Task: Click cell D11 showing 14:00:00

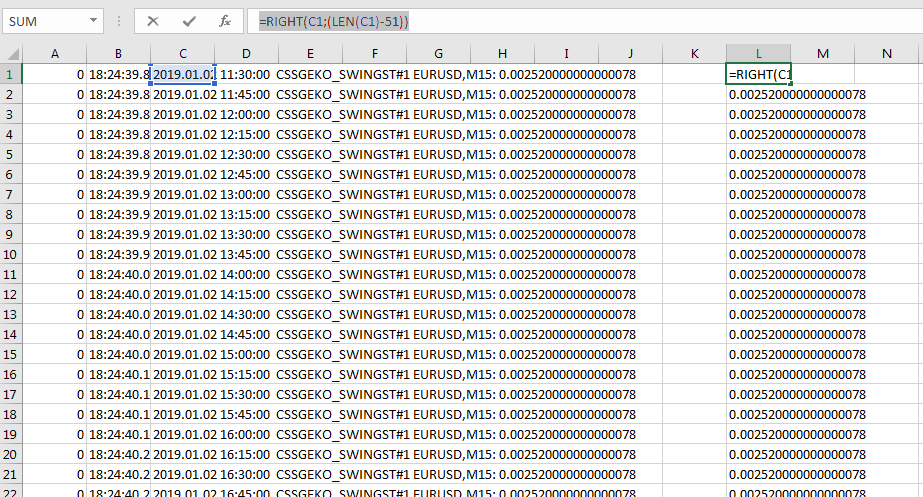Action: 246,274
